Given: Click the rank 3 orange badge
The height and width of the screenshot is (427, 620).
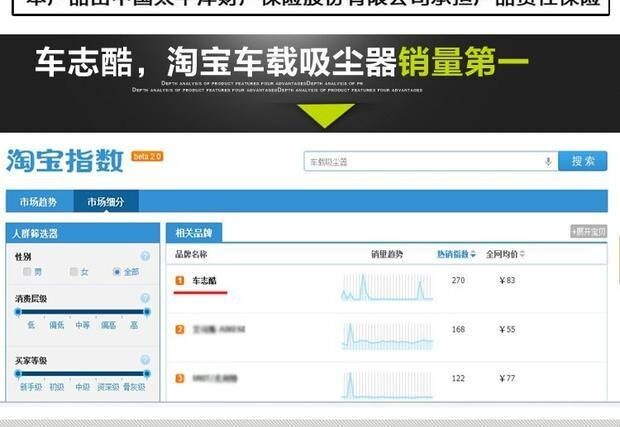Looking at the screenshot, I should [x=180, y=378].
